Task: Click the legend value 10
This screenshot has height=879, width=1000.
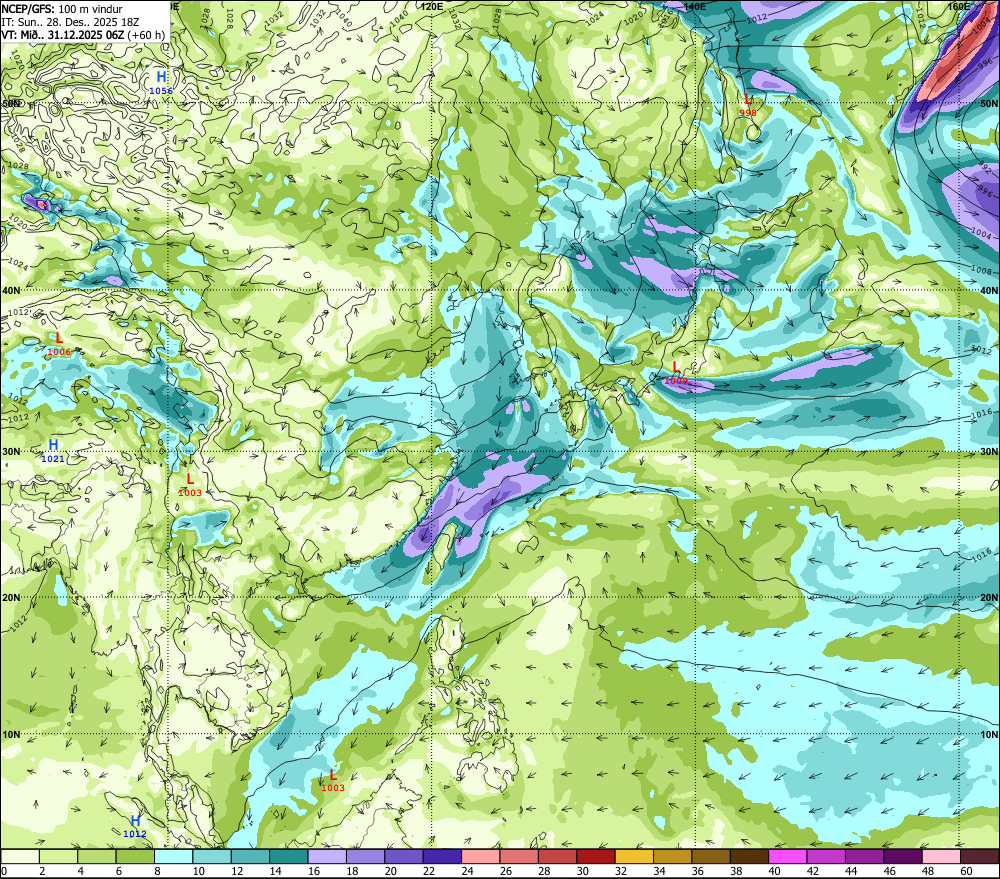Action: (198, 871)
